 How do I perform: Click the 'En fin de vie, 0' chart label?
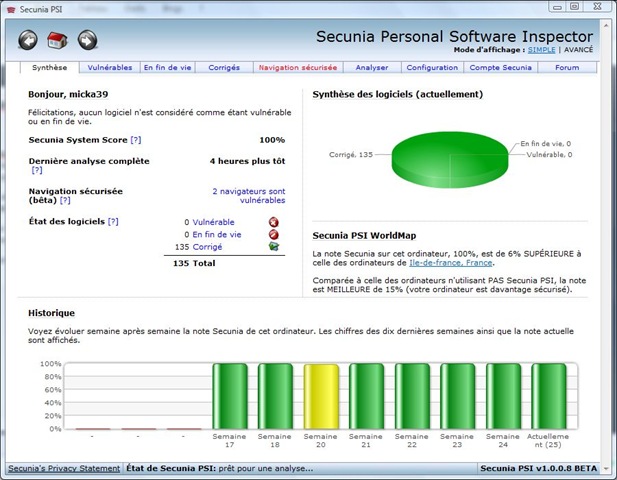[x=546, y=144]
